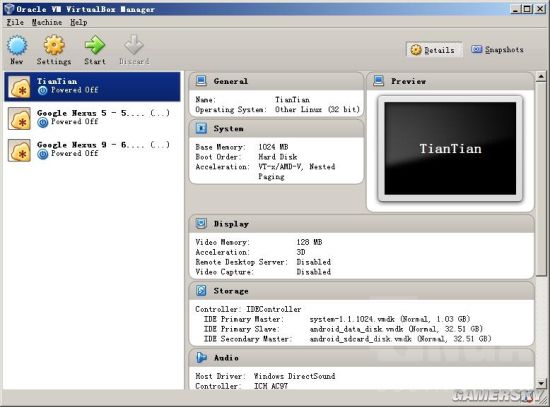Screen dimensions: 550x407
Task: Click the details pane scroll-down arrow
Action: click(x=541, y=383)
